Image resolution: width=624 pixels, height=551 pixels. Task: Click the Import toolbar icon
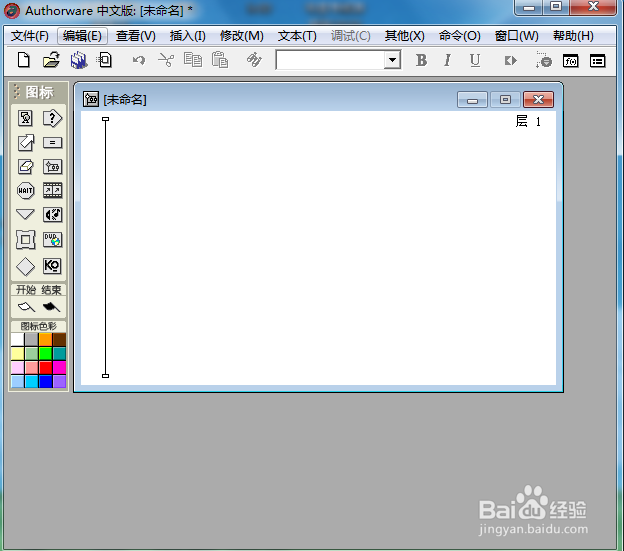pyautogui.click(x=105, y=60)
